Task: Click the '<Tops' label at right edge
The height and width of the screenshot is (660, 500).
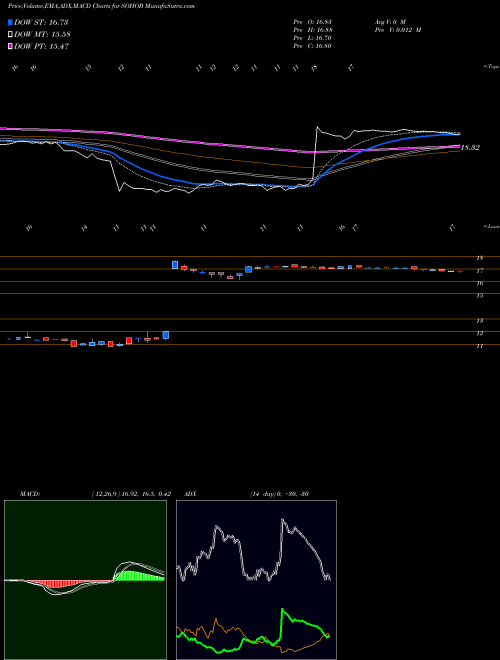Action: point(491,67)
